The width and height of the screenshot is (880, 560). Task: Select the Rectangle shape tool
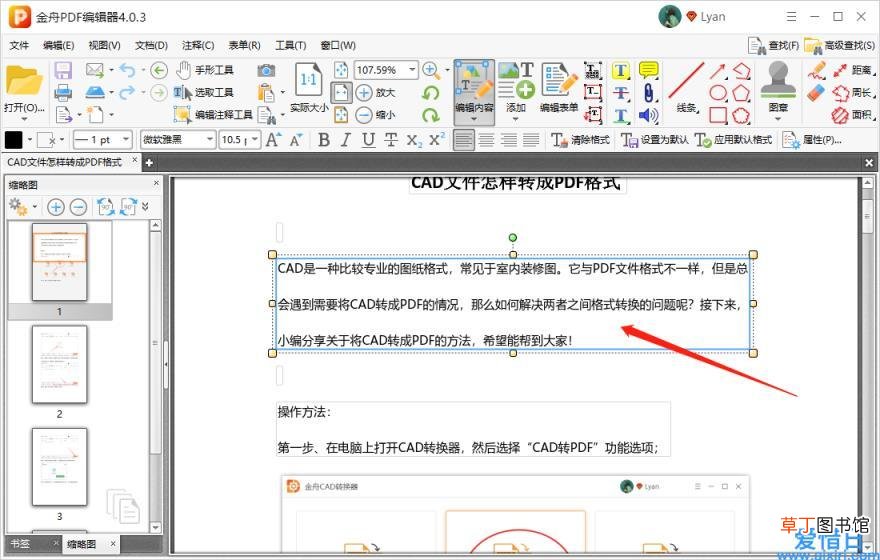(718, 115)
